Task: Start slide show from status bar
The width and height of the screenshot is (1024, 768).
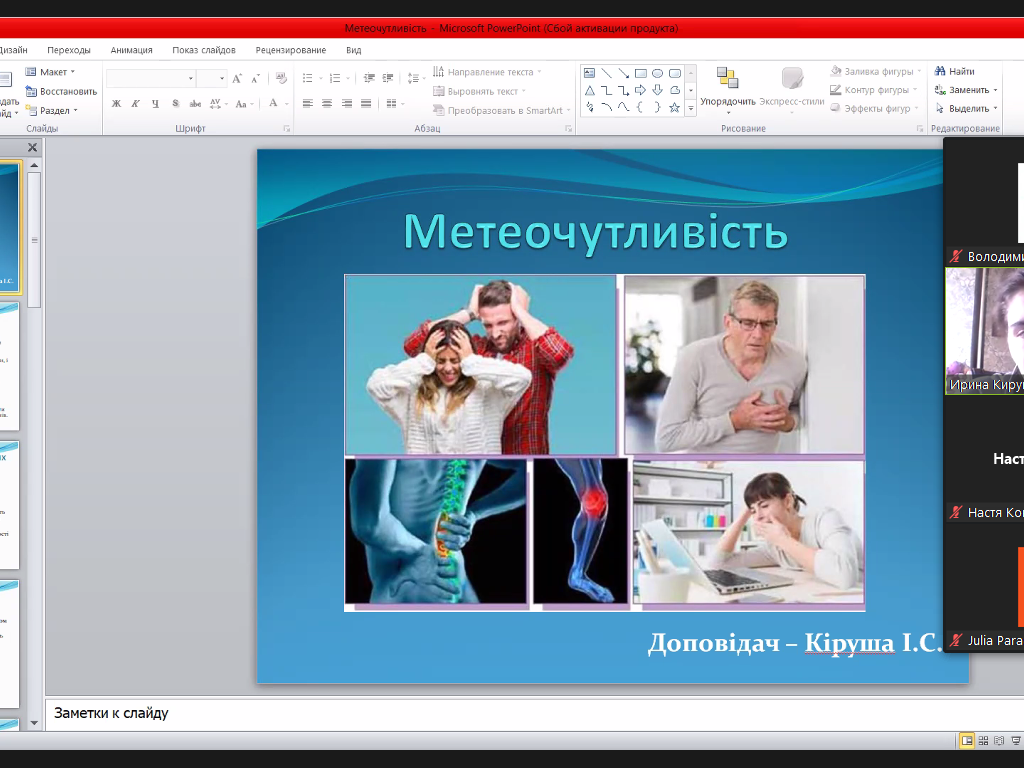Action: [x=1016, y=740]
